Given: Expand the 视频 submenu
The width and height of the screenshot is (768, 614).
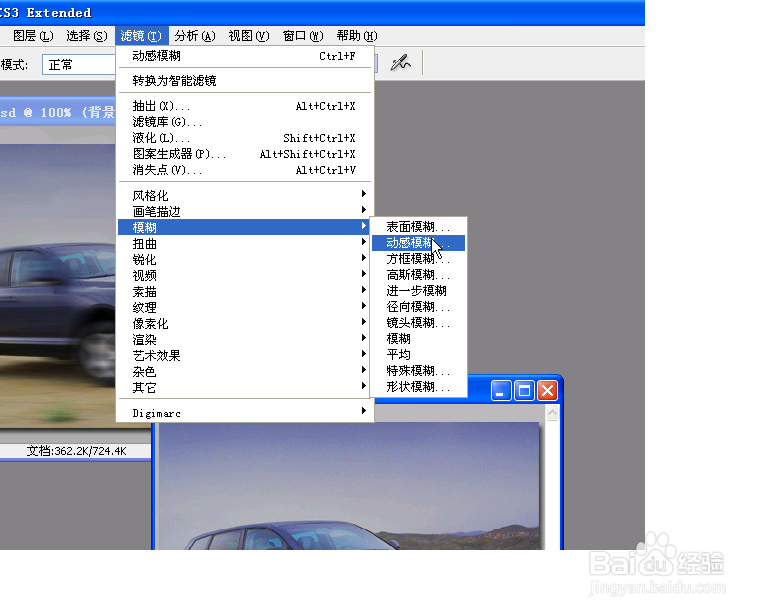Looking at the screenshot, I should (244, 275).
